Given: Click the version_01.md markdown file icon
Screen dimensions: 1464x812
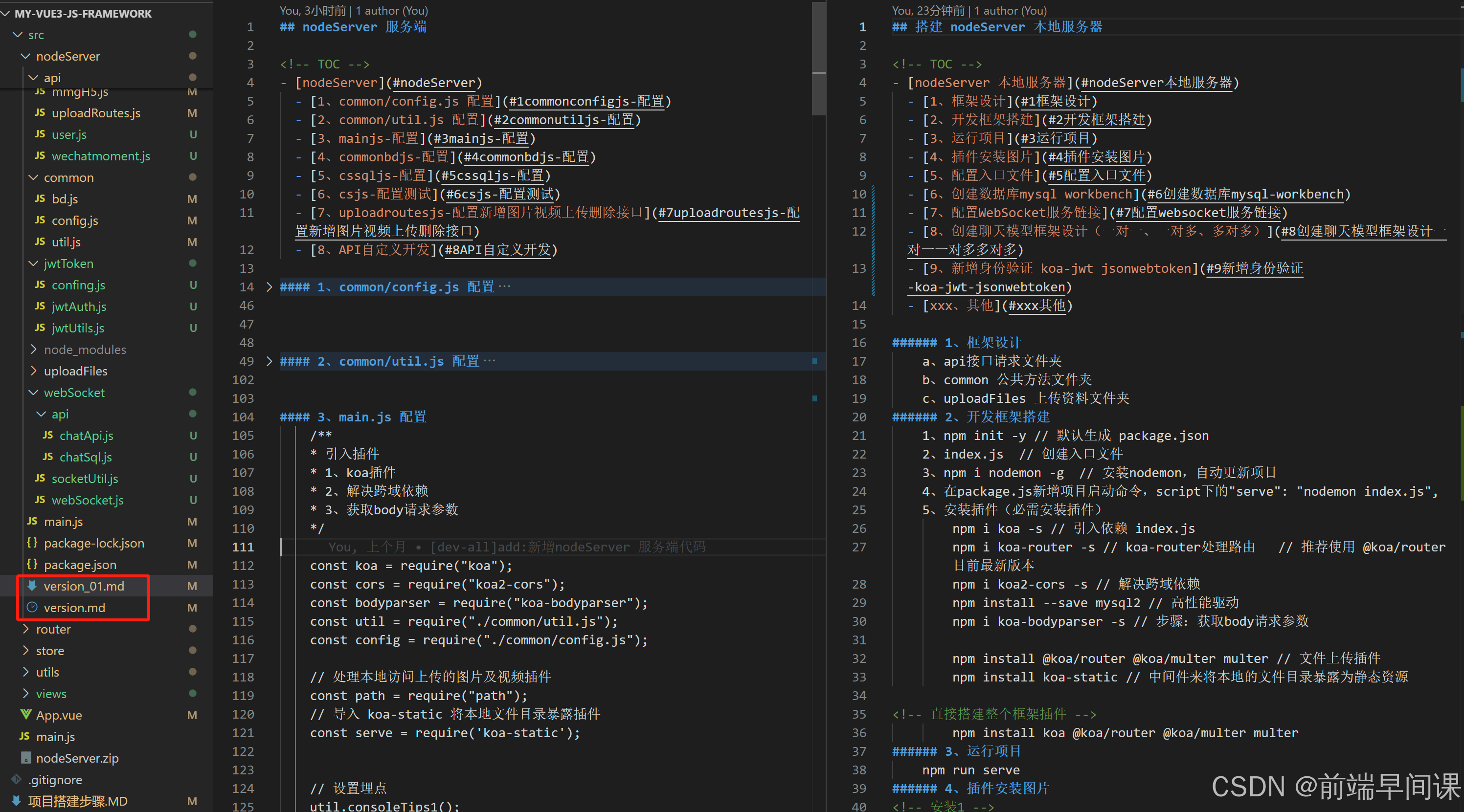Looking at the screenshot, I should [x=32, y=586].
